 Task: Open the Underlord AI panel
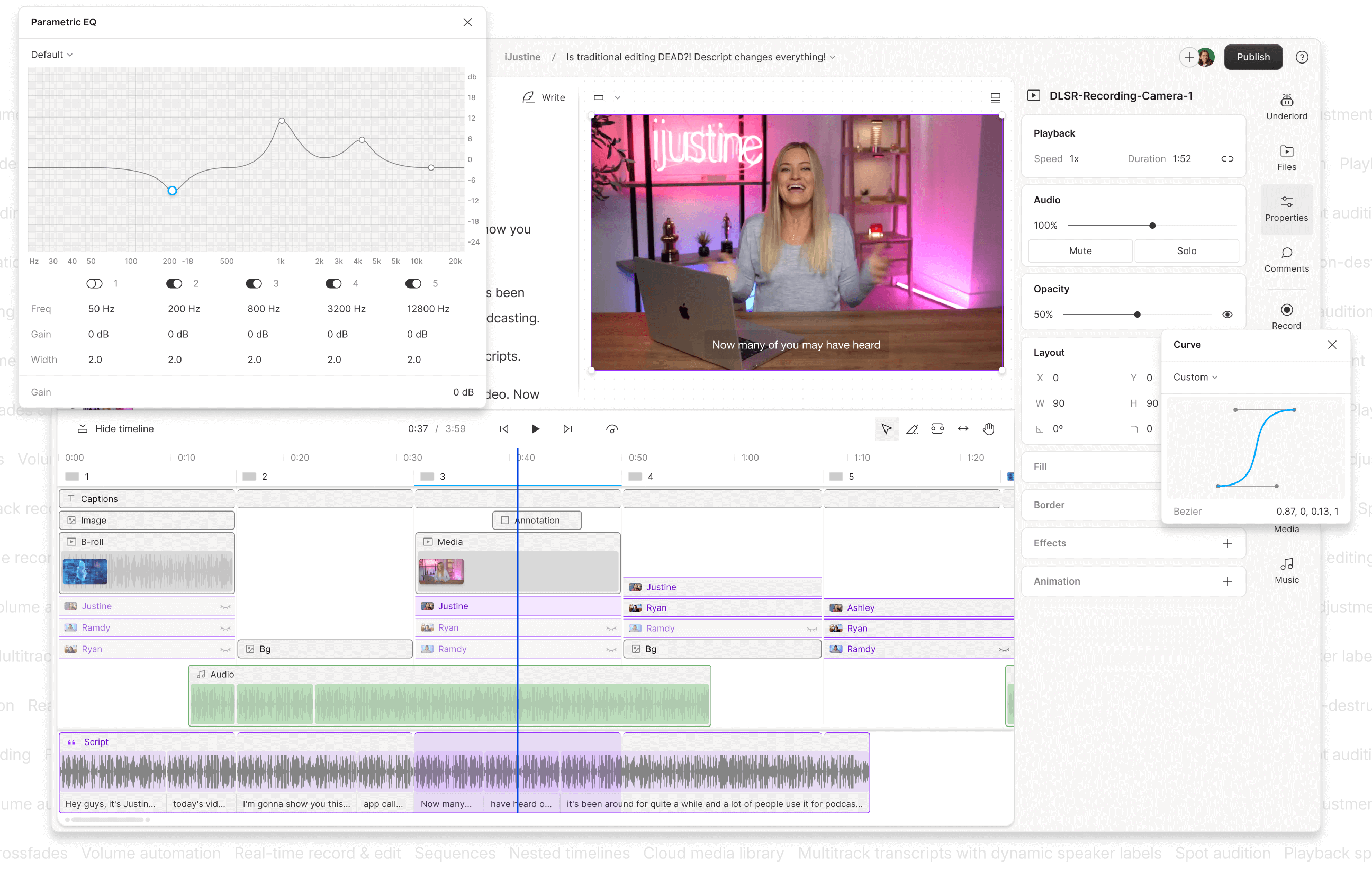tap(1287, 107)
